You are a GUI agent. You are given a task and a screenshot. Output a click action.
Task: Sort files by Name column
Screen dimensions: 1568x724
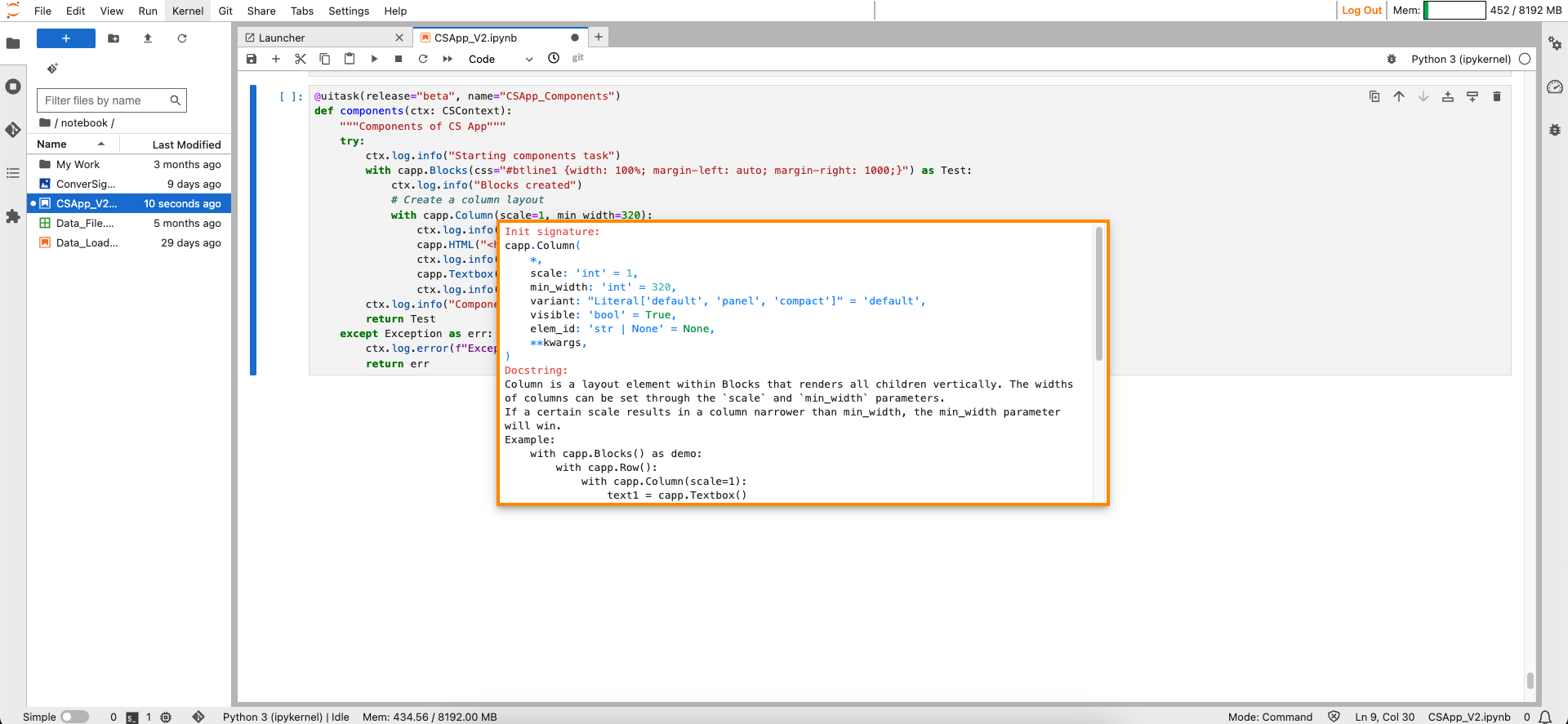tap(73, 144)
